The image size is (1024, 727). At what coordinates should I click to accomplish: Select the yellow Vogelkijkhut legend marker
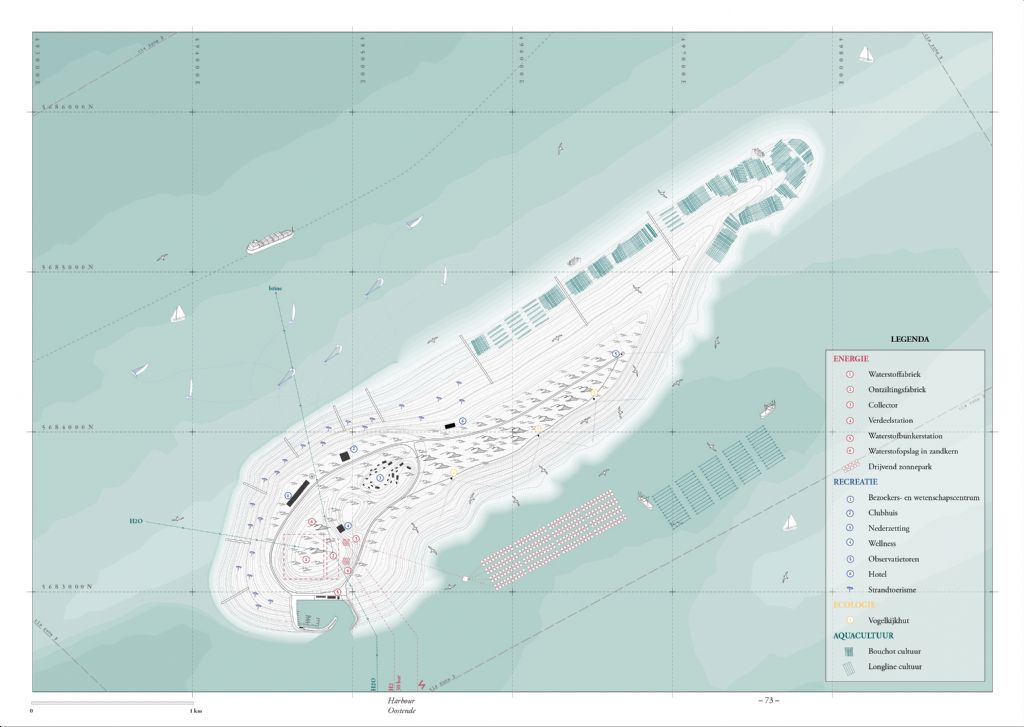click(x=848, y=620)
